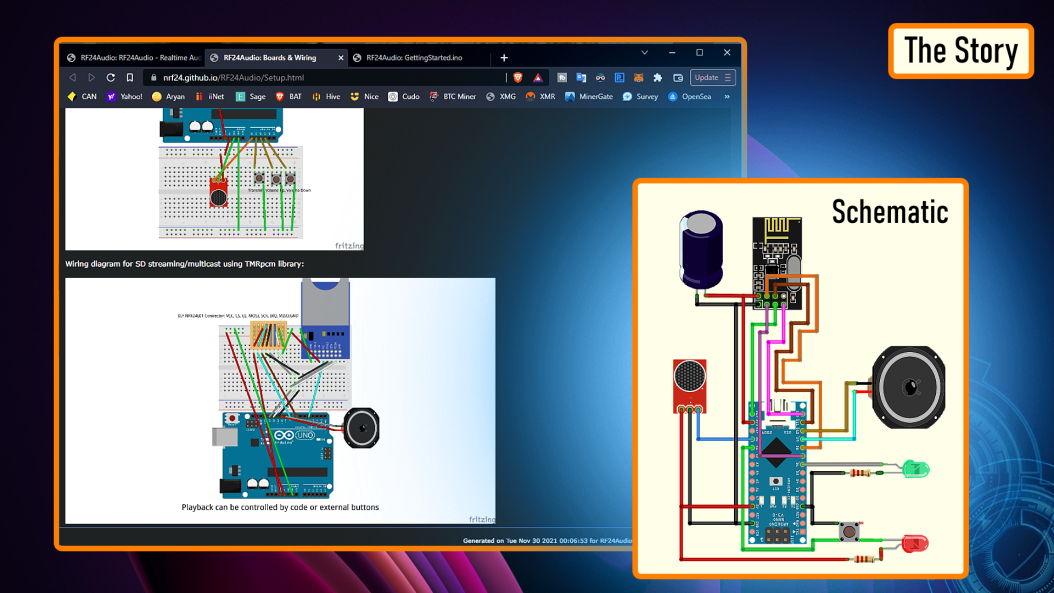
Task: Go back to the previous page
Action: tap(73, 77)
